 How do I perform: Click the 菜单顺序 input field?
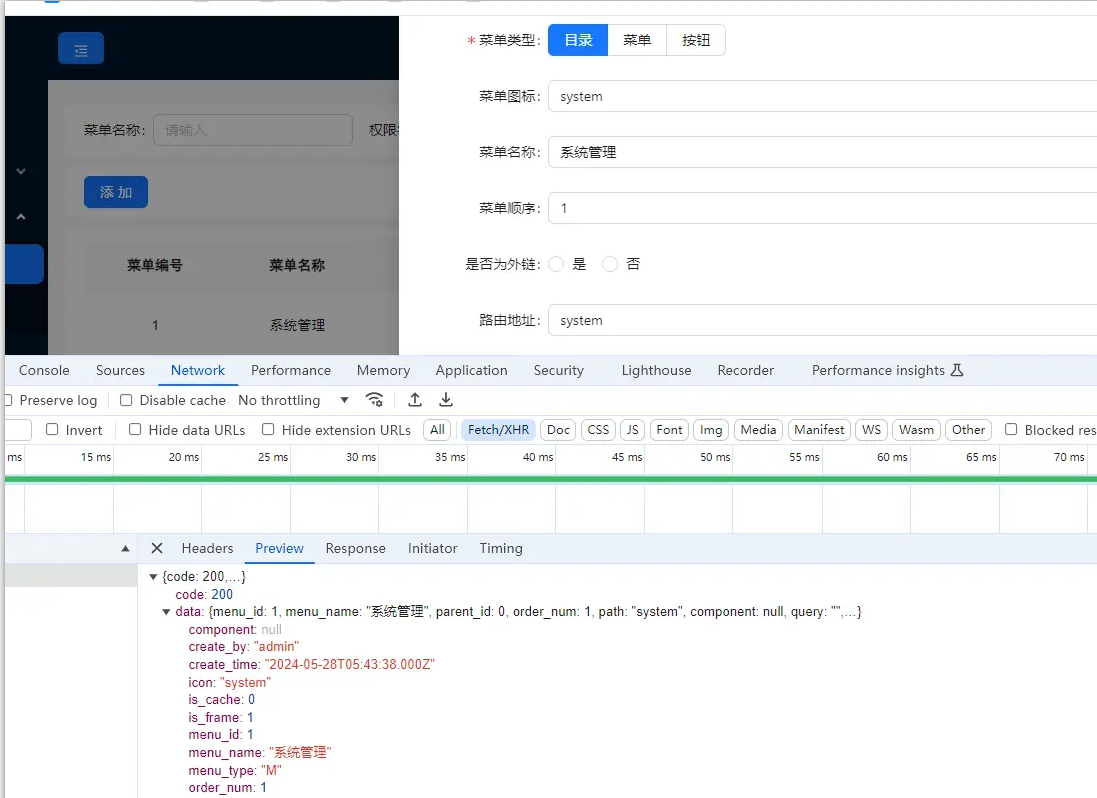tap(822, 208)
